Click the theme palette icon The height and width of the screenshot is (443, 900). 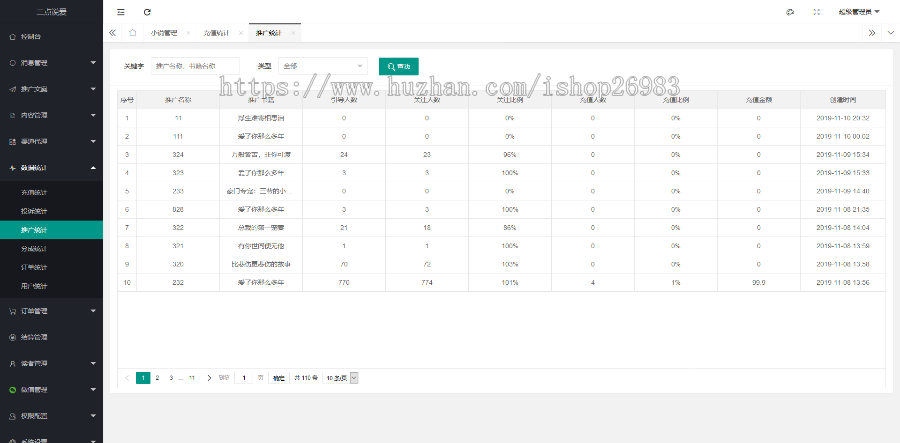tap(789, 12)
